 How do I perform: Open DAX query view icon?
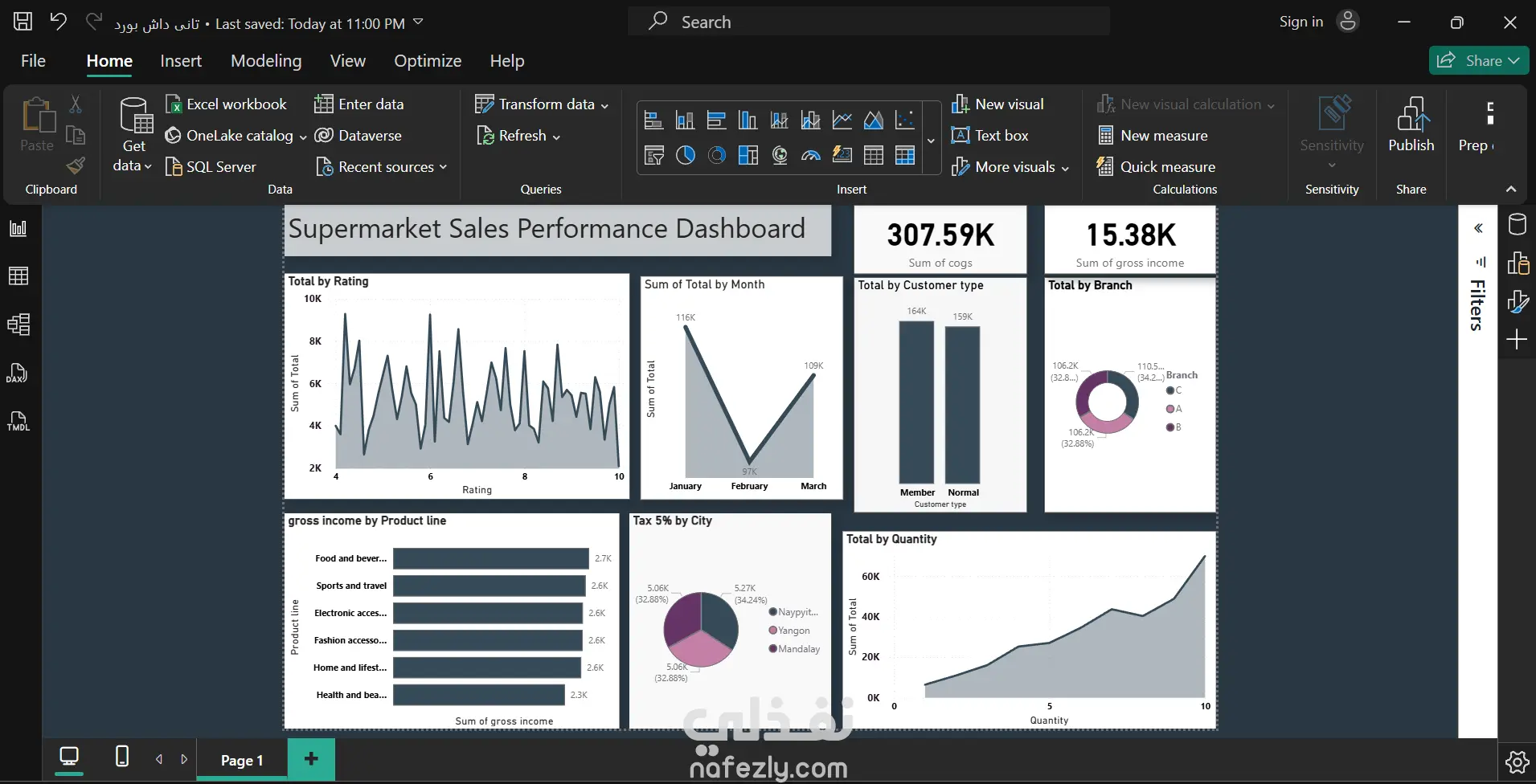pos(18,374)
